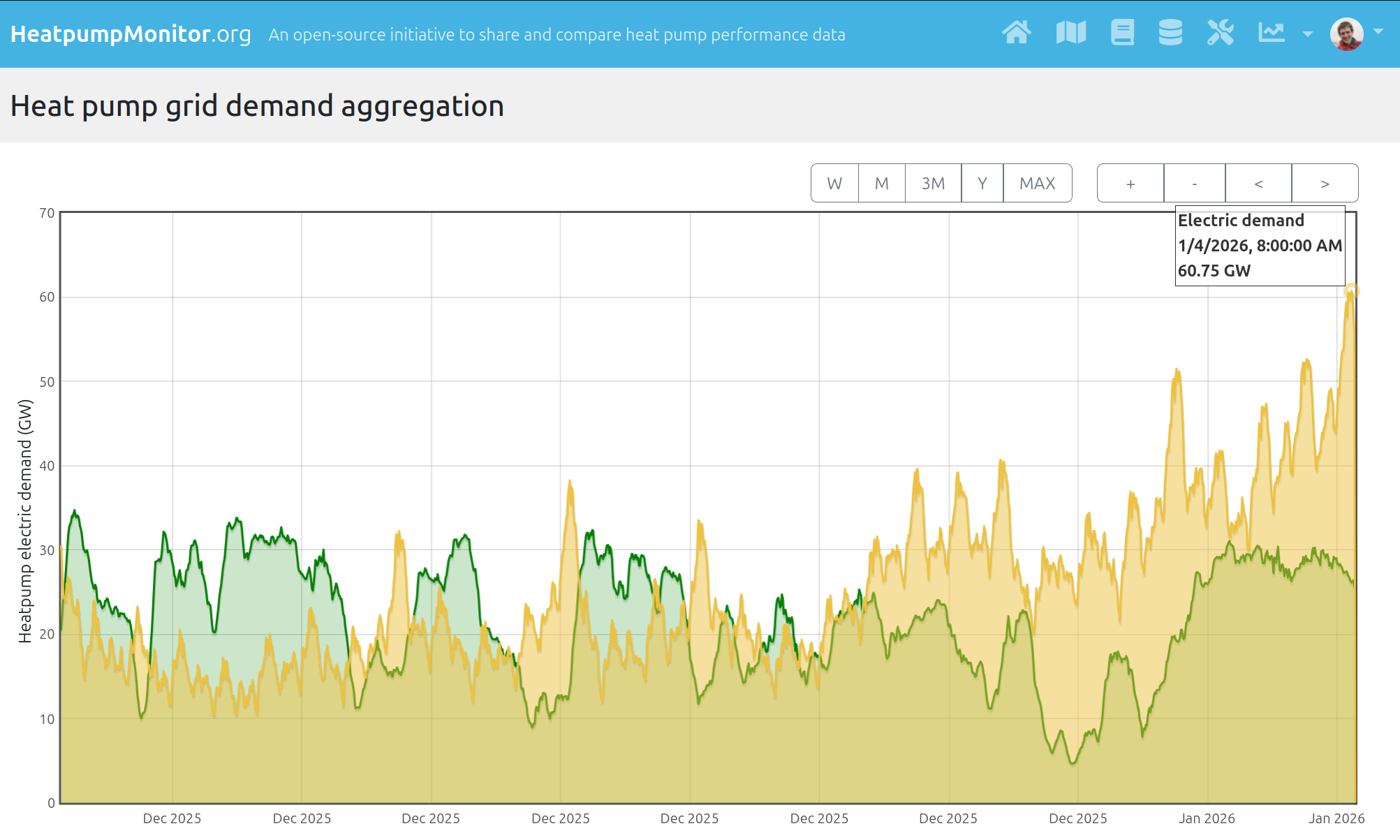Click the user avatar picture
Image resolution: width=1400 pixels, height=840 pixels.
1346,34
